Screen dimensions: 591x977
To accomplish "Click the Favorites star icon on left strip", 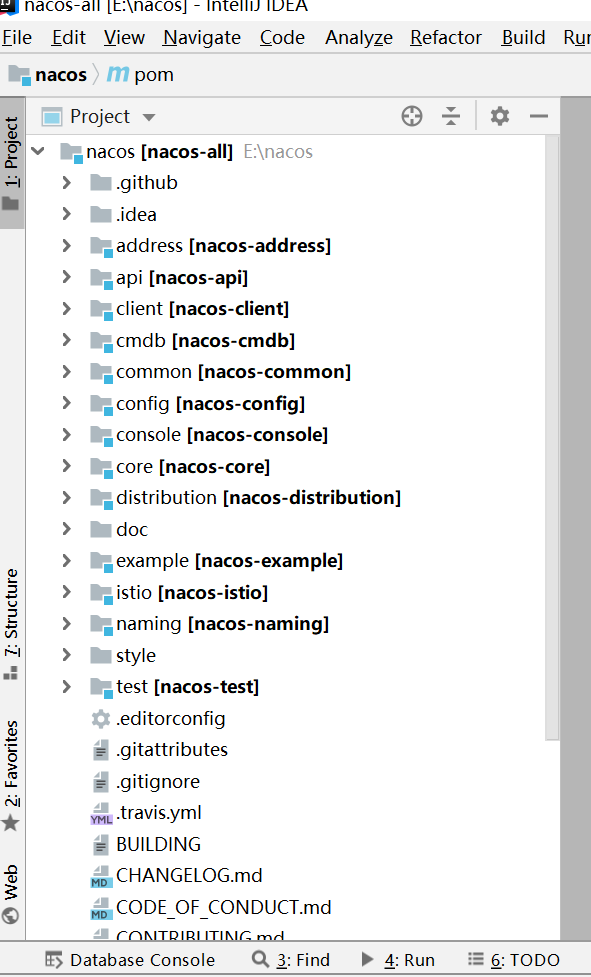I will click(11, 824).
